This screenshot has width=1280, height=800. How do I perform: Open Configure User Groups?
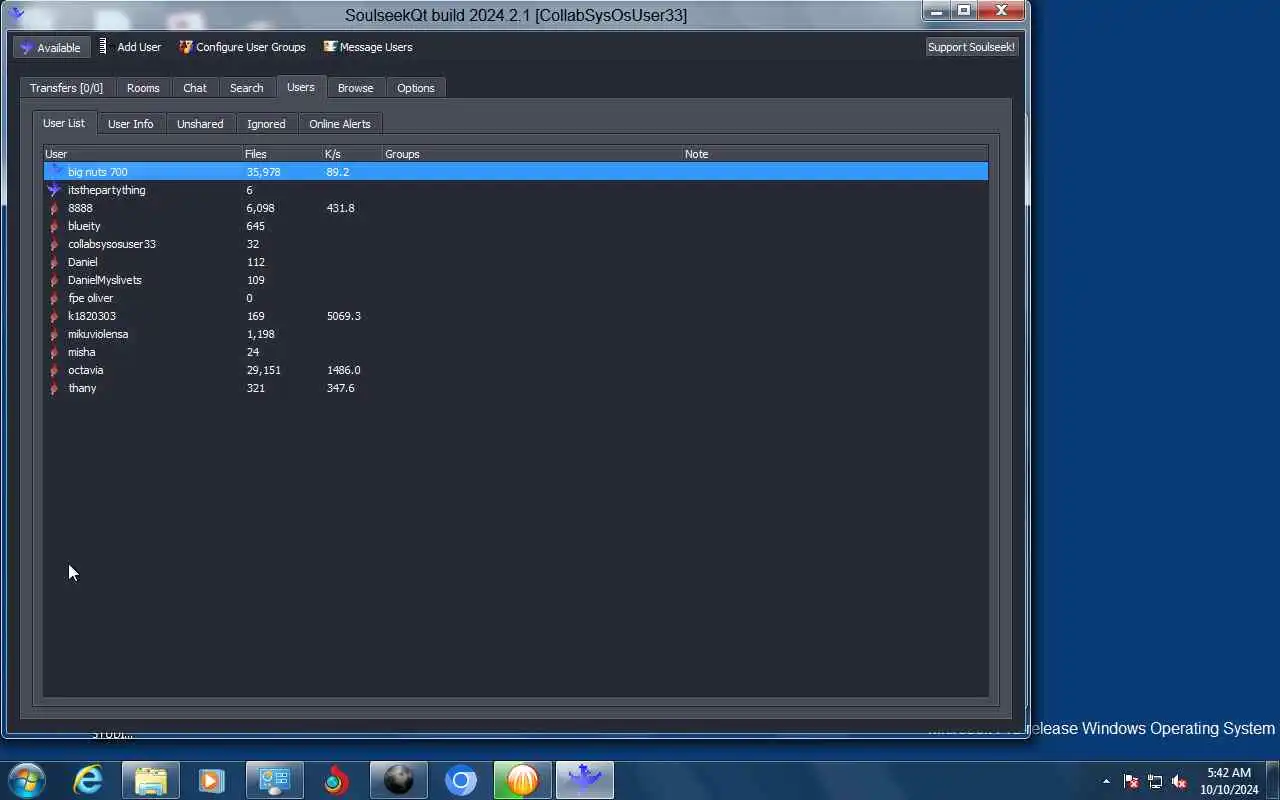pyautogui.click(x=242, y=47)
